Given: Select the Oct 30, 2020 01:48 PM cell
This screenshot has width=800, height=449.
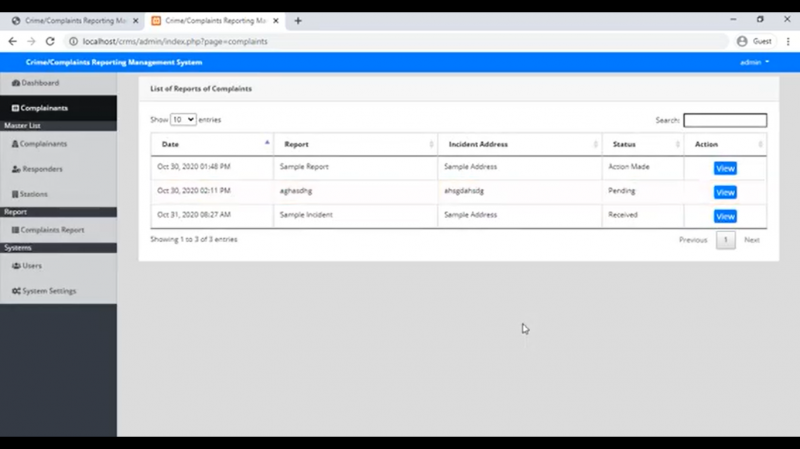Looking at the screenshot, I should click(212, 168).
